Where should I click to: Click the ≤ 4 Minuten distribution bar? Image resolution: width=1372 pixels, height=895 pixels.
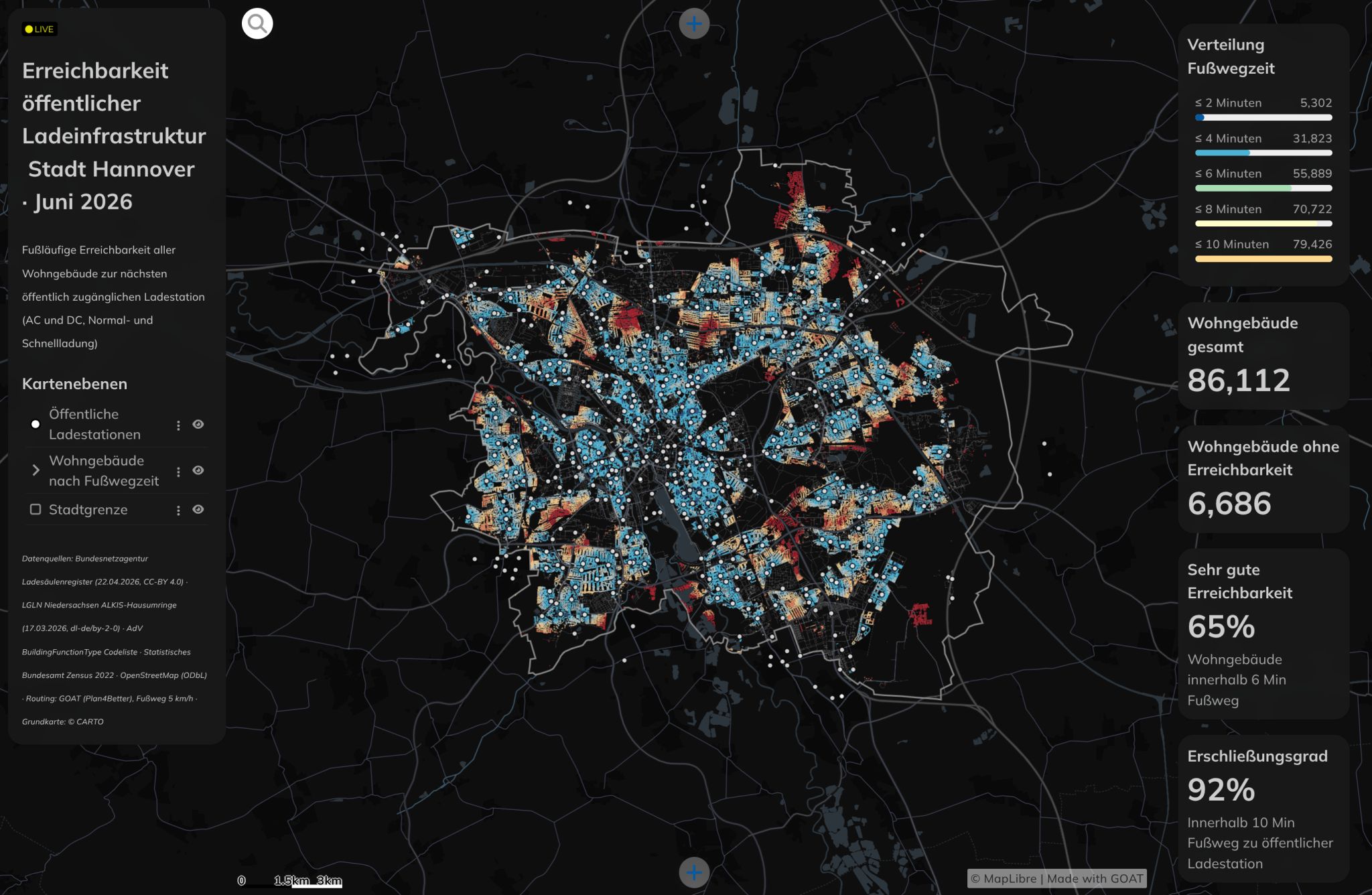tap(1263, 153)
